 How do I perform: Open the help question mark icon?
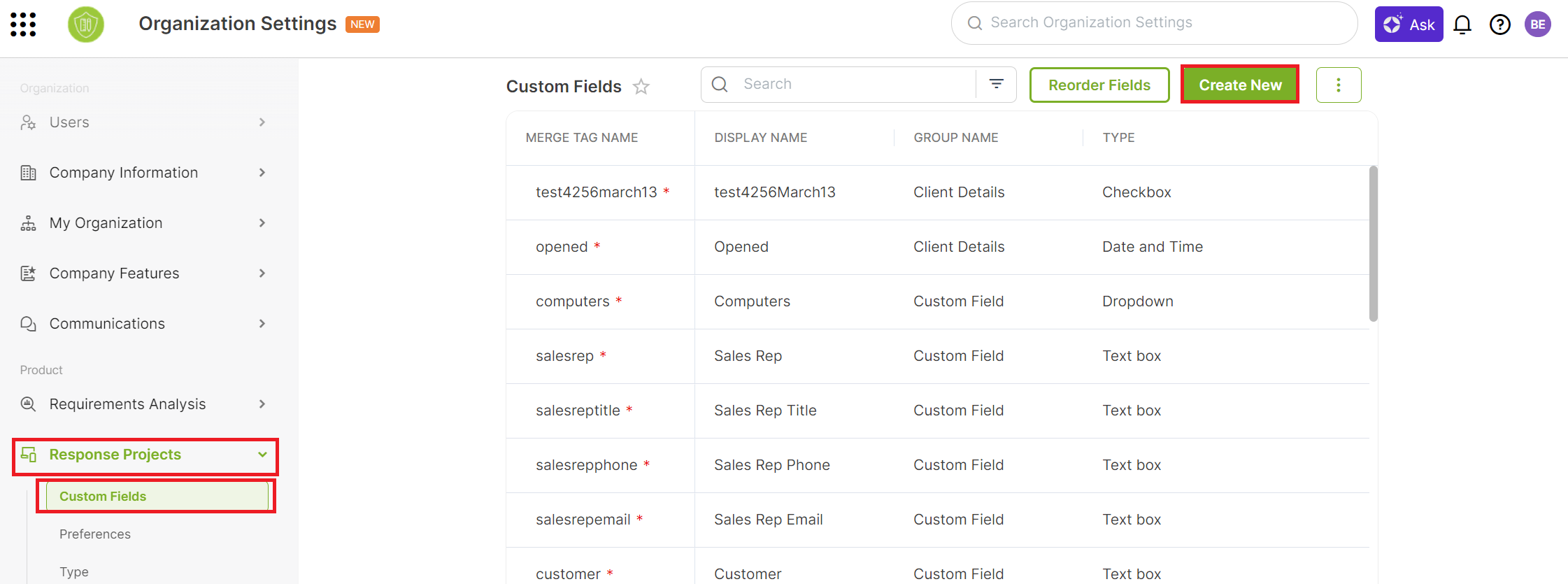[1500, 24]
